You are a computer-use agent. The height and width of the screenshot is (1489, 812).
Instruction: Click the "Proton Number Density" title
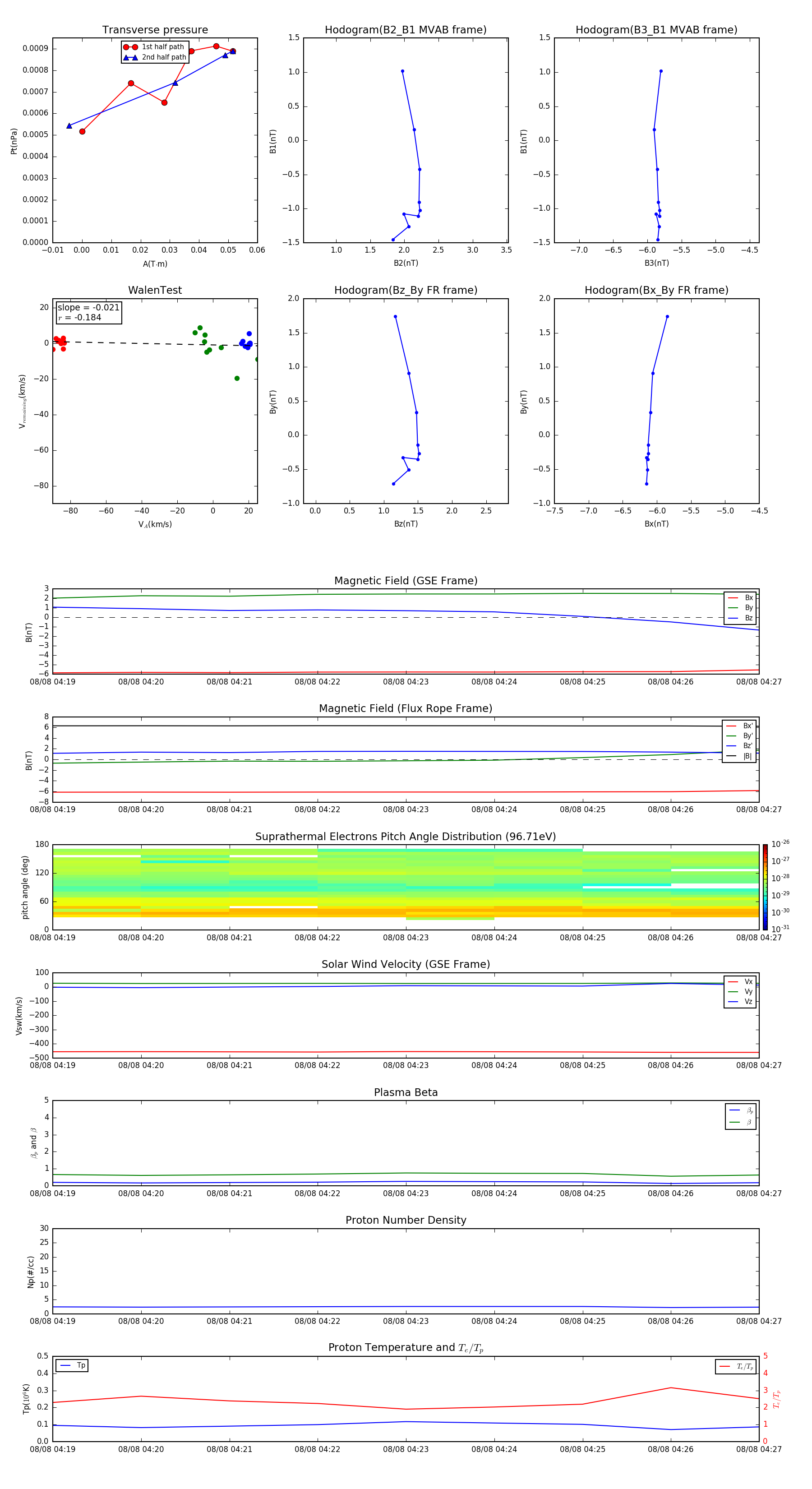pos(406,1220)
